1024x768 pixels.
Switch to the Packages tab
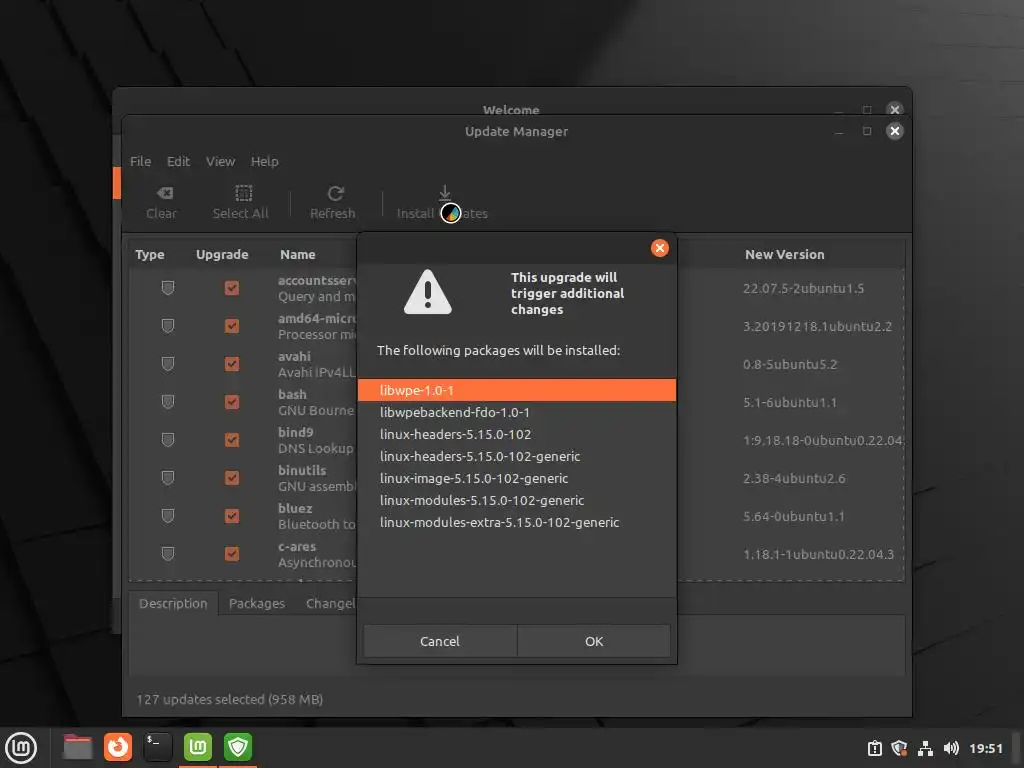coord(257,603)
